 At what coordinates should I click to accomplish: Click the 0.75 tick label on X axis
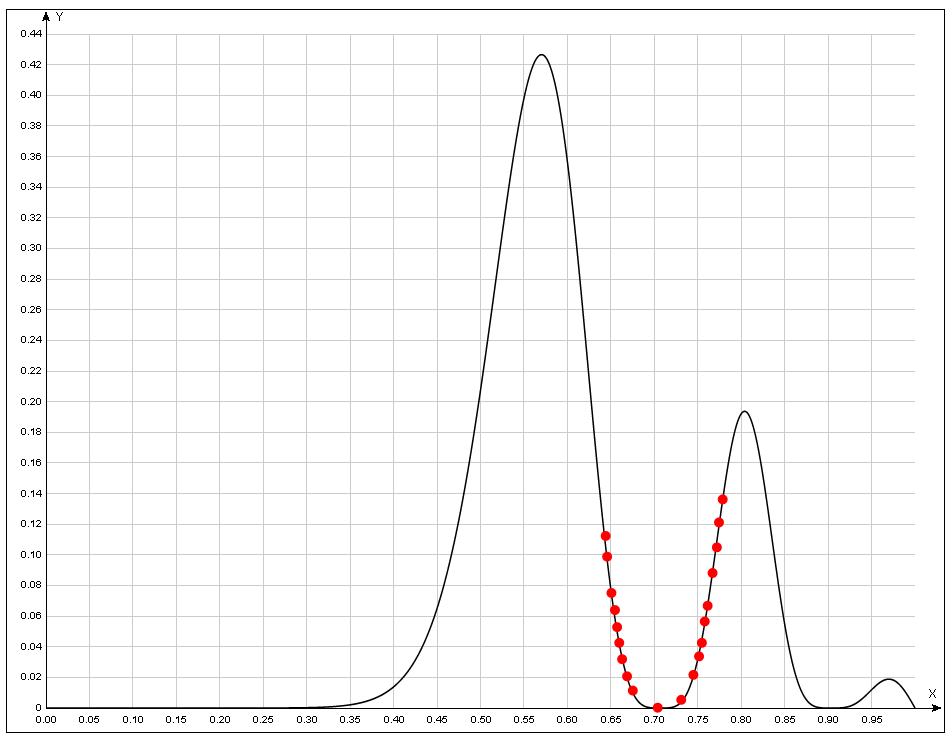click(698, 720)
